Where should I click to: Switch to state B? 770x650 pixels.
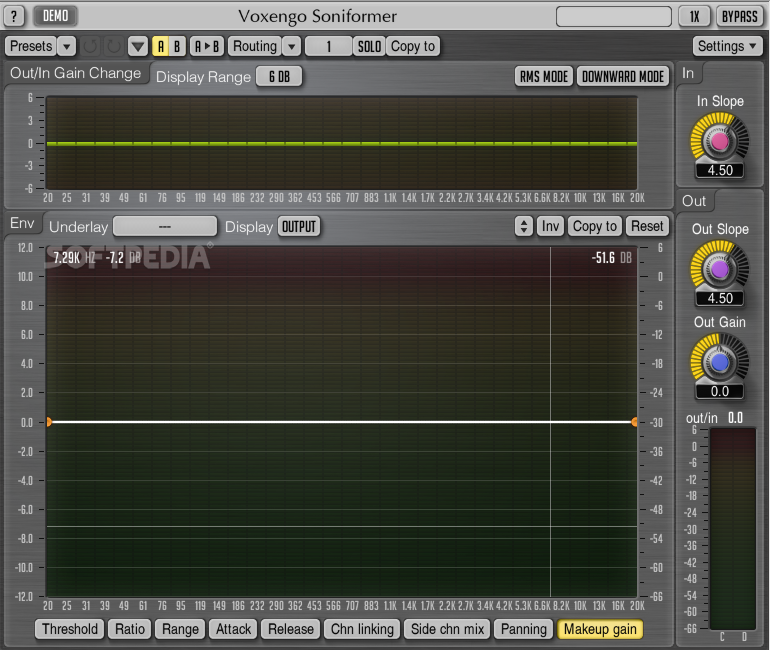click(177, 46)
